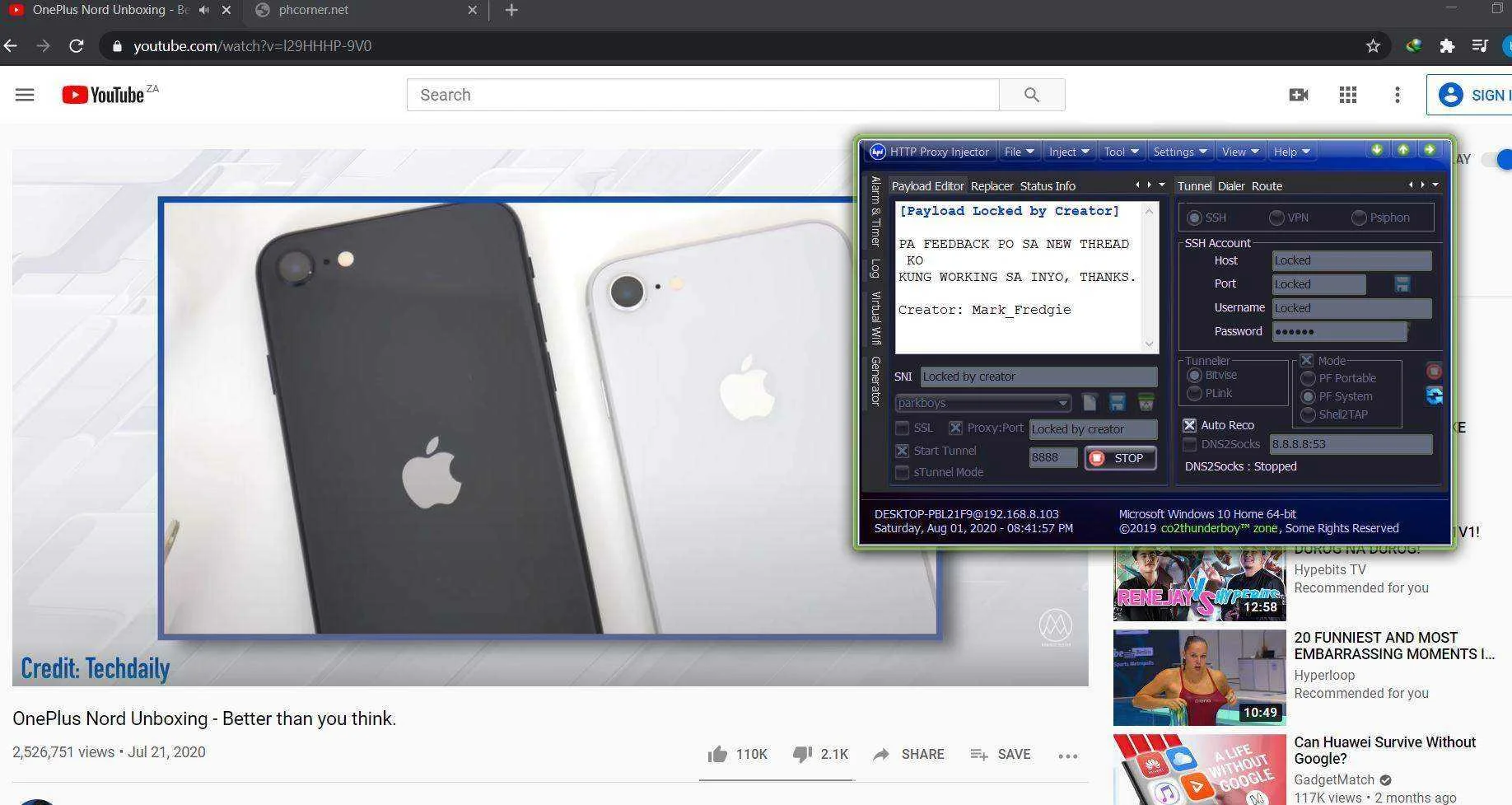Open the Tunnel panel tab list arrow
Screen dimensions: 1512x805
pyautogui.click(x=1435, y=185)
